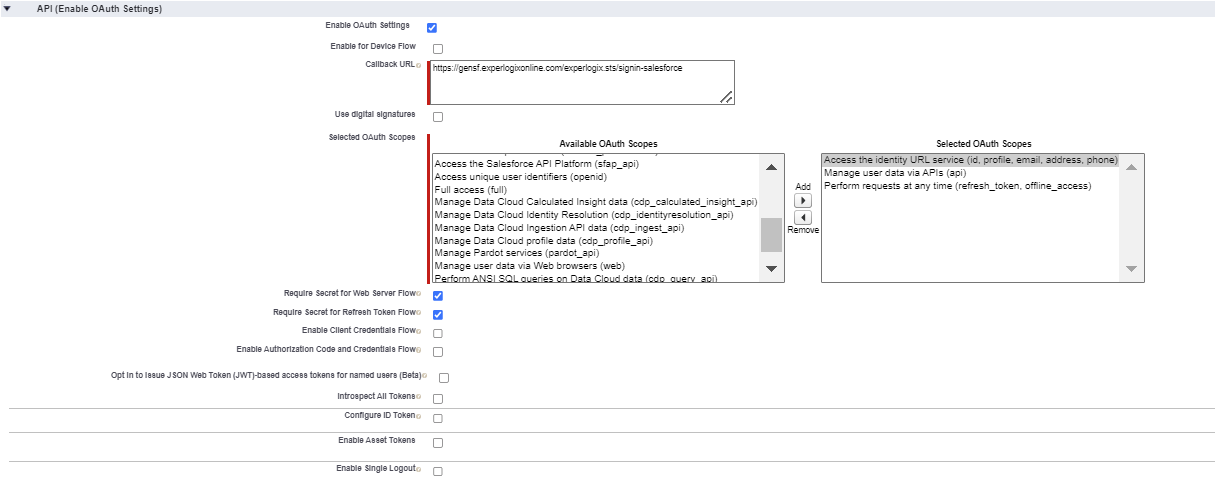Select Perform ANSI SQL queries on Data Cloud scope
Image resolution: width=1215 pixels, height=500 pixels.
pos(596,278)
